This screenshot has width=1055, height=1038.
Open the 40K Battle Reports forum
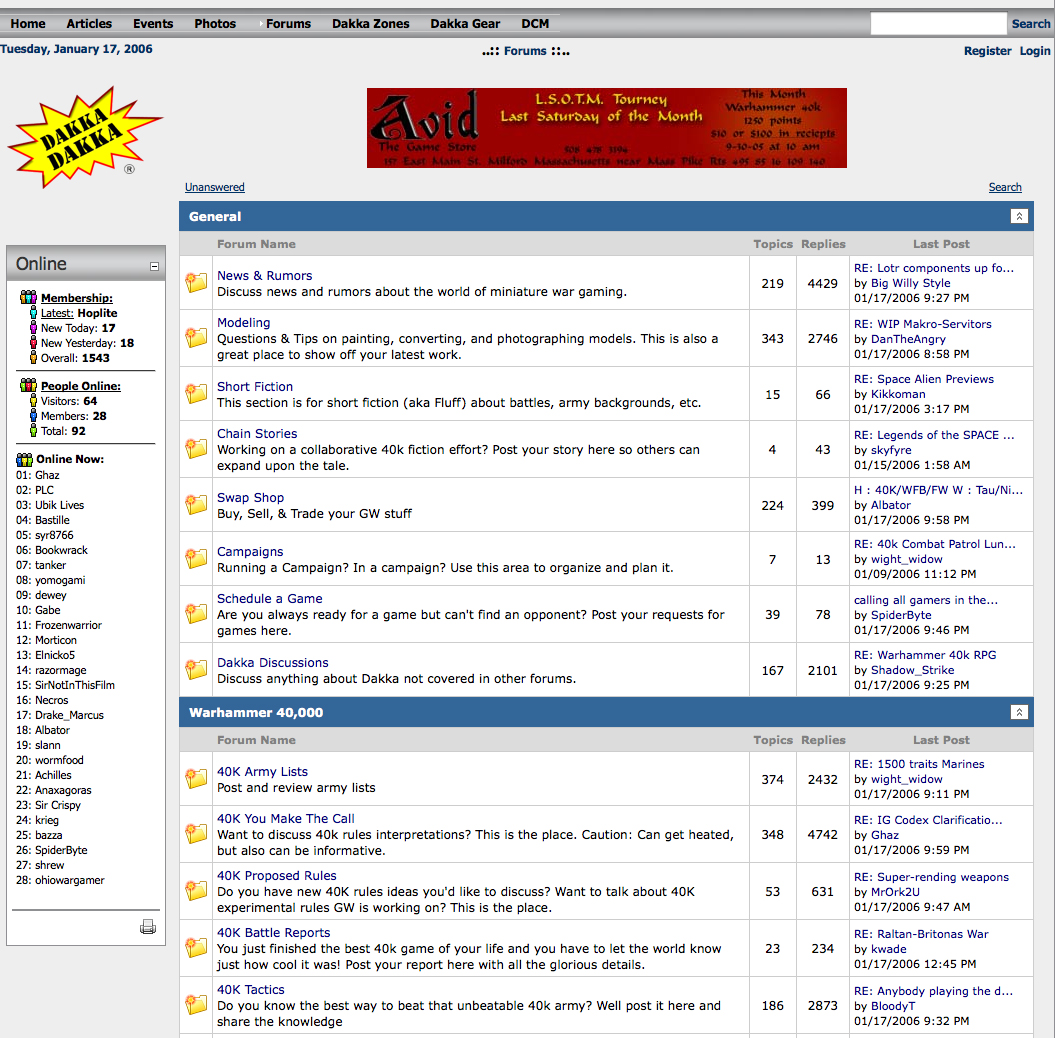(273, 932)
